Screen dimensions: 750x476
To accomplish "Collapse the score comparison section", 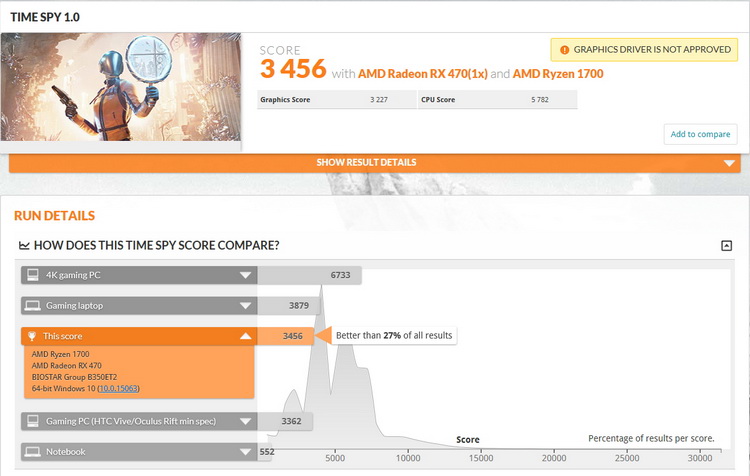I will tap(726, 245).
